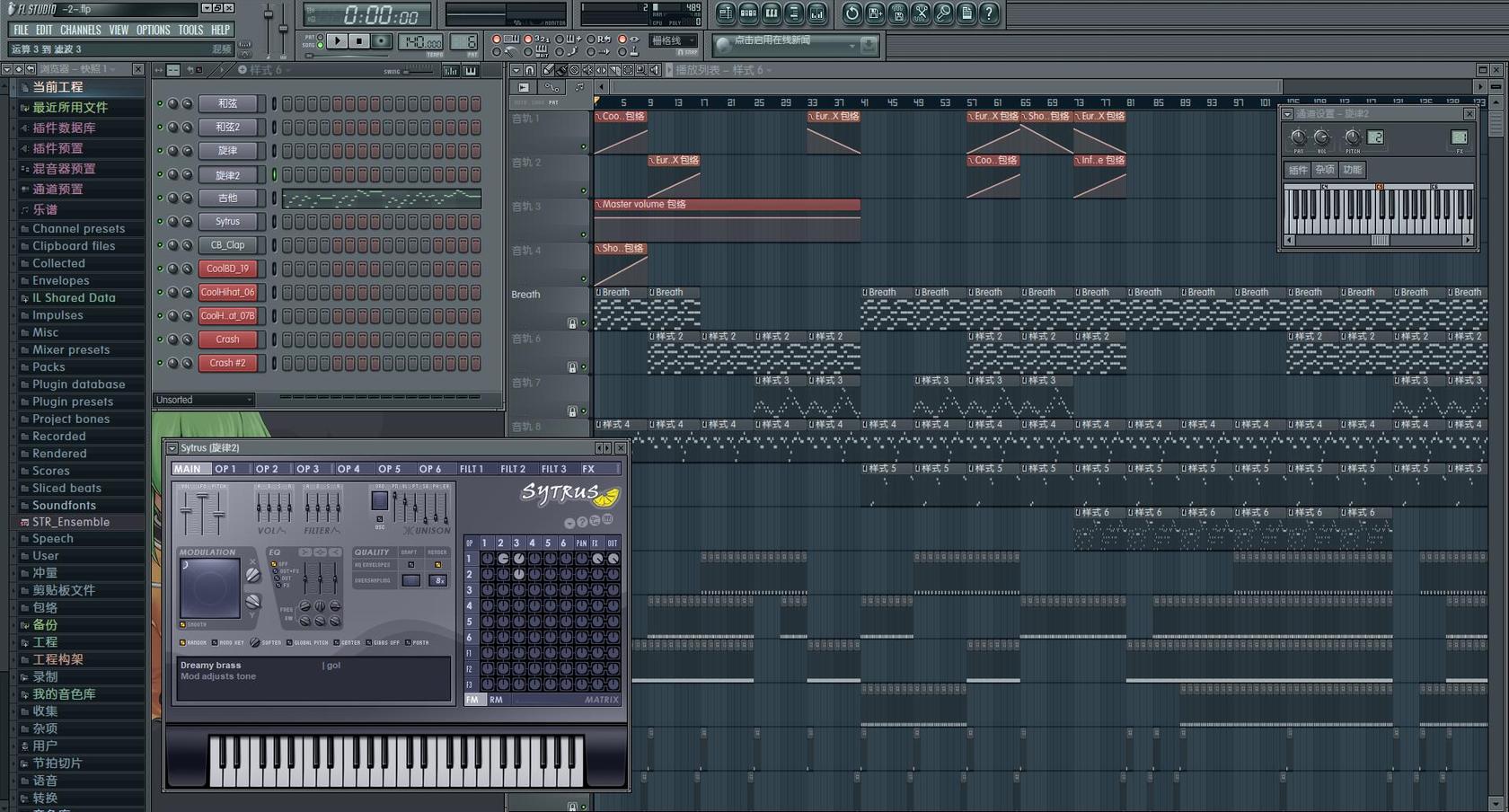
Task: Select the 吉他 channel button
Action: (x=228, y=198)
